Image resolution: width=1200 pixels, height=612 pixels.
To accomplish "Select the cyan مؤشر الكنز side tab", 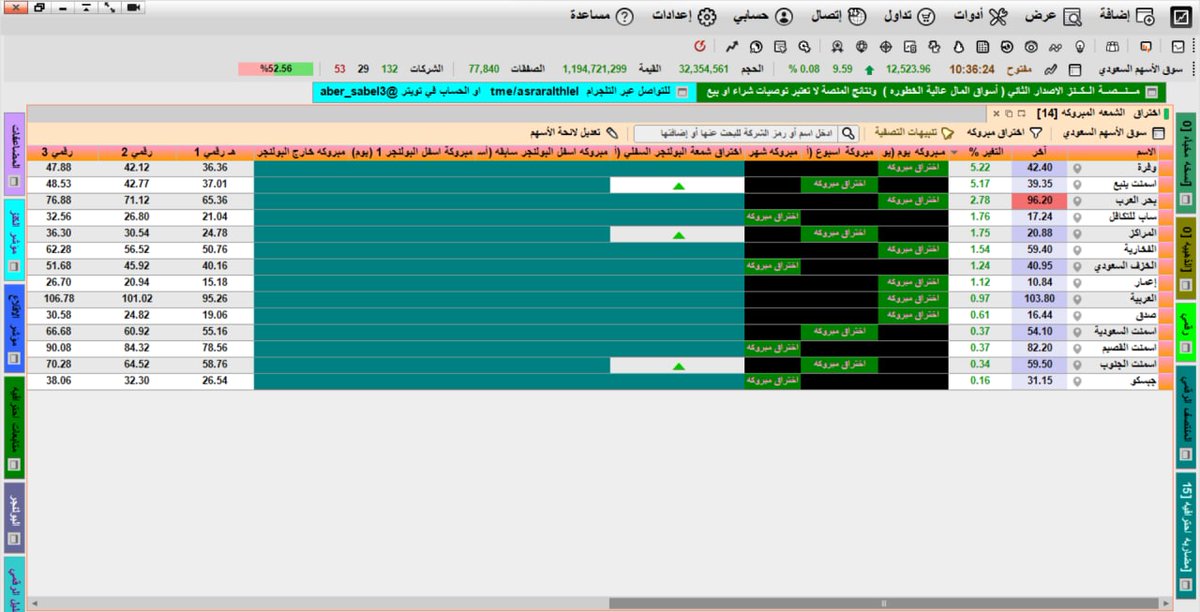I will [x=14, y=238].
